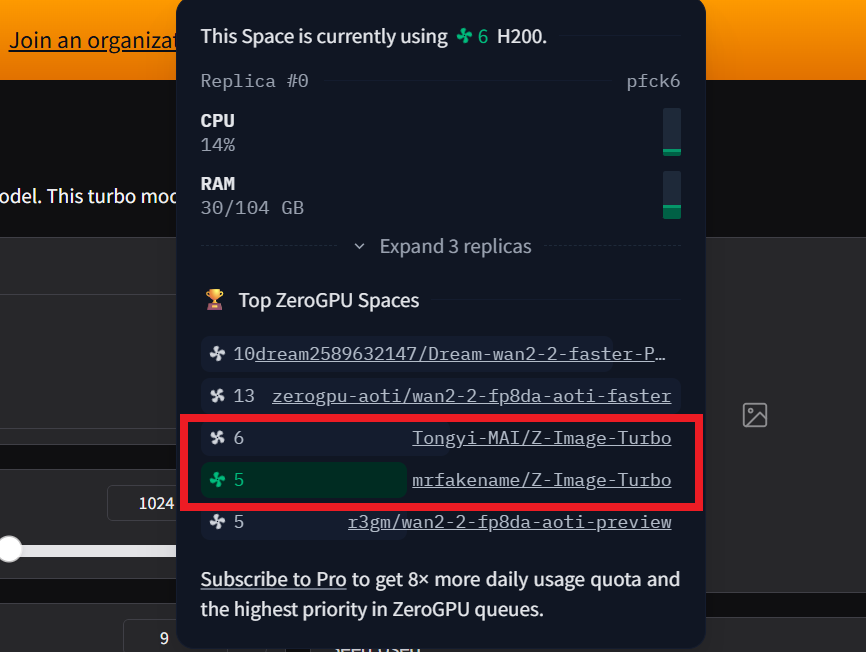Open dream2589632147/Dream-wan2-2-faster Space link
Viewport: 866px width, 652px height.
click(x=460, y=354)
